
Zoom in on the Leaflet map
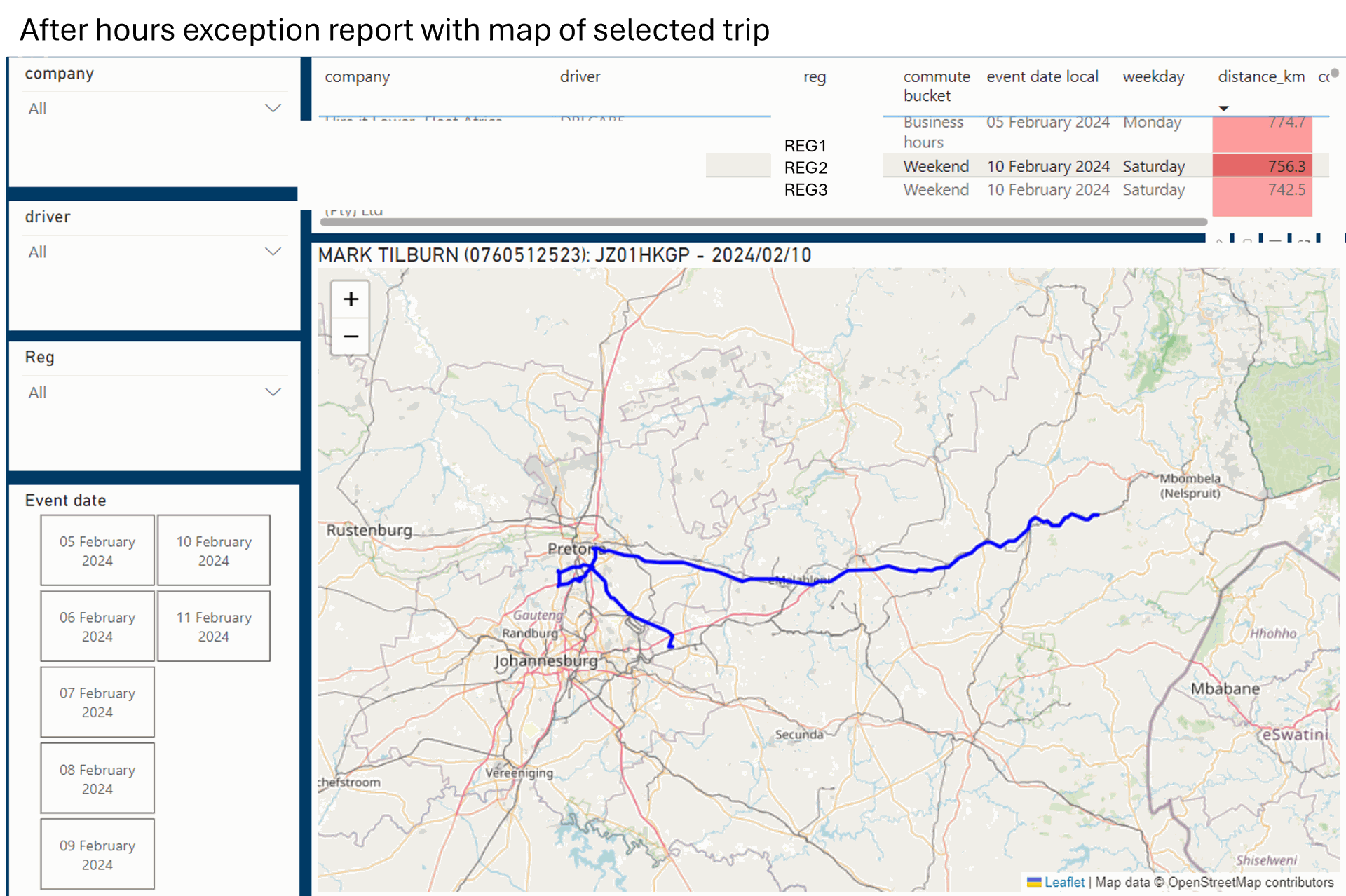tap(351, 299)
